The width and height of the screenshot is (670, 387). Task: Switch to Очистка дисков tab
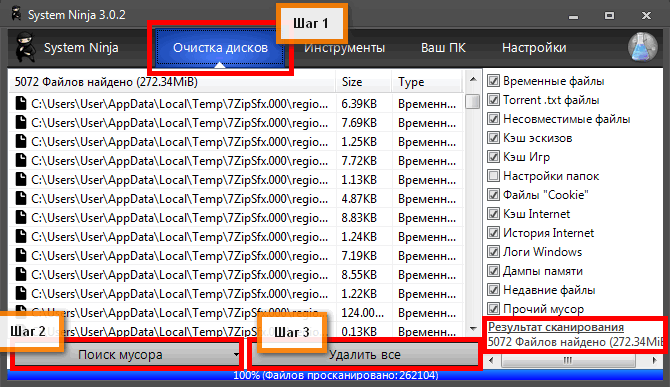click(220, 48)
